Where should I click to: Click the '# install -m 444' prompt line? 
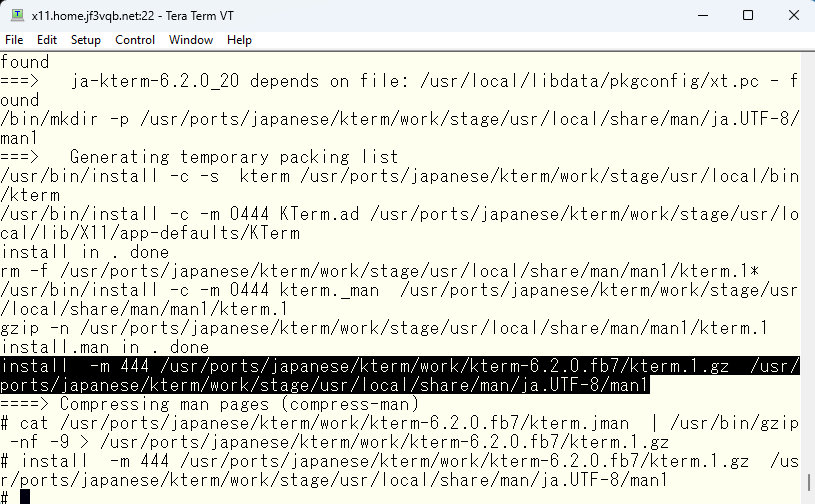click(400, 461)
